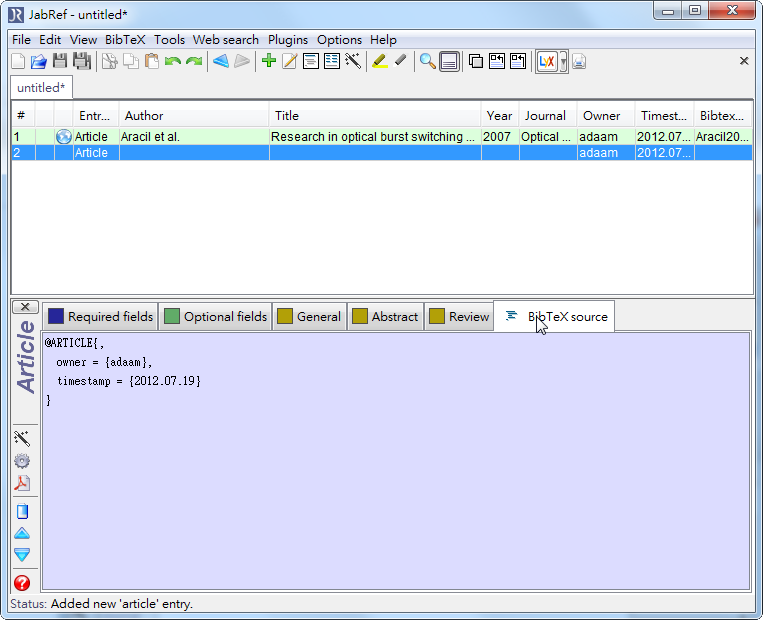This screenshot has height=620, width=763.
Task: Open the View menu
Action: (x=83, y=39)
